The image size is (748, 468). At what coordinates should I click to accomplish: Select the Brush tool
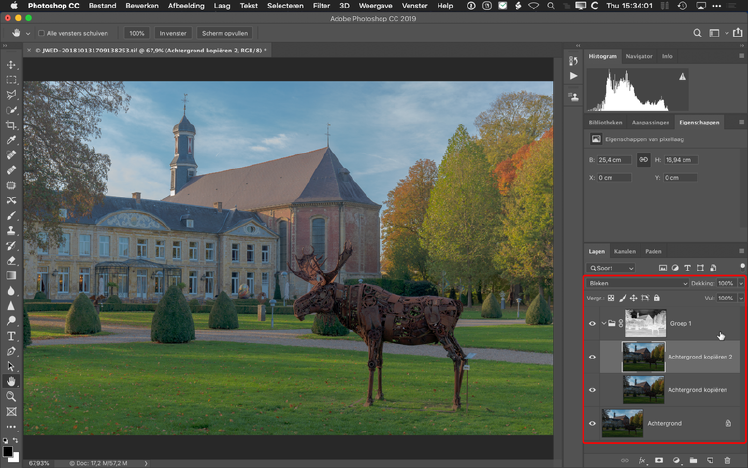(11, 215)
